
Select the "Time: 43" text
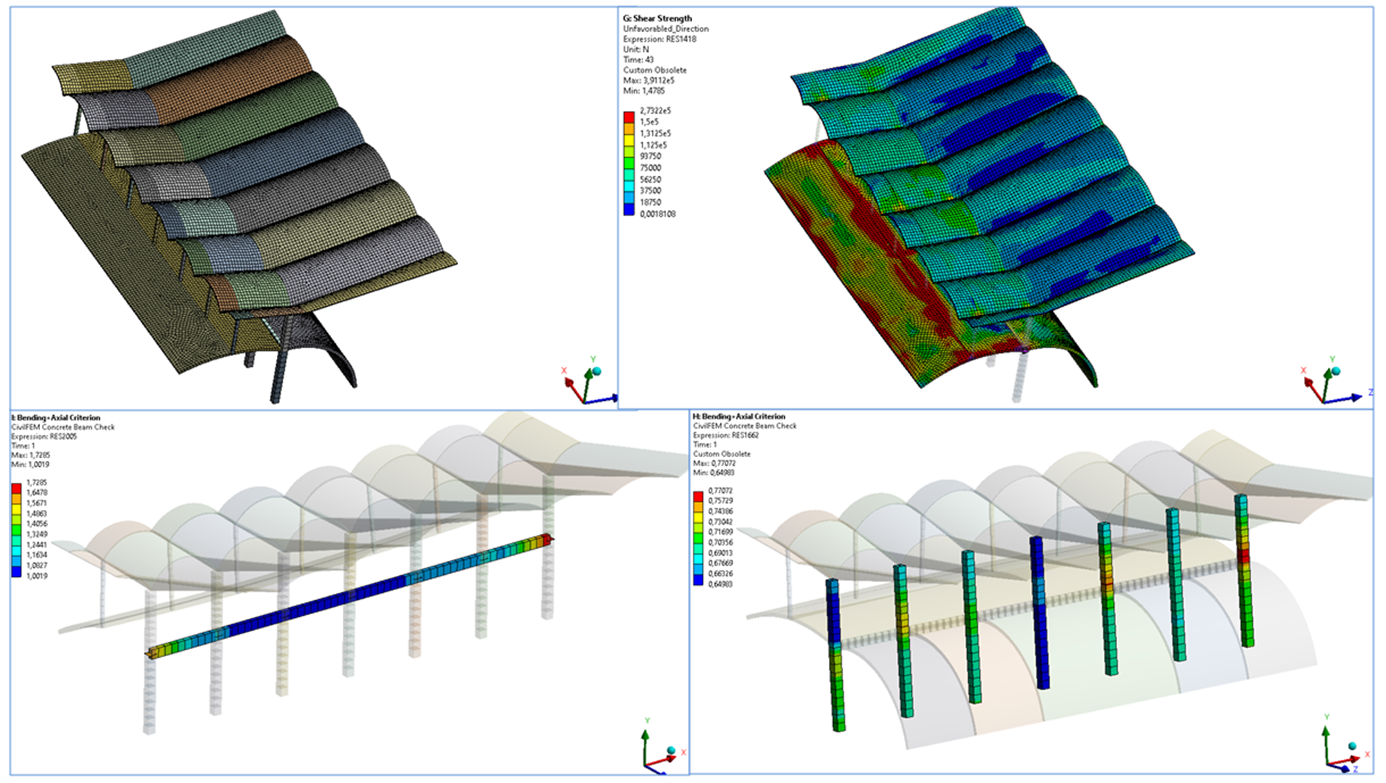click(x=638, y=60)
